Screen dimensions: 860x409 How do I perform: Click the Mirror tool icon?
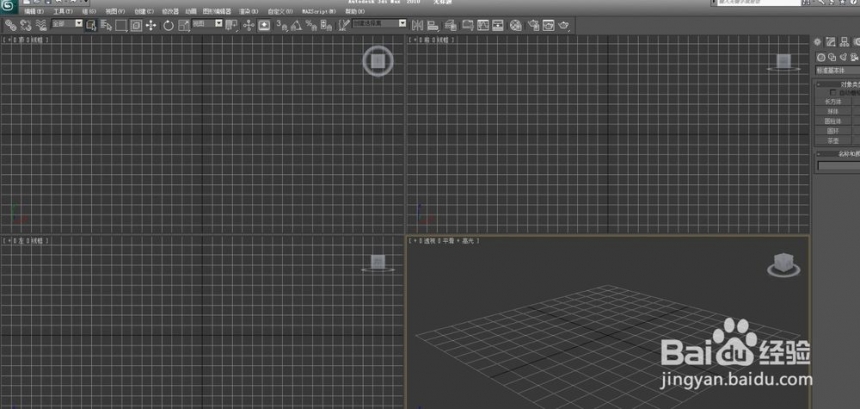(417, 25)
